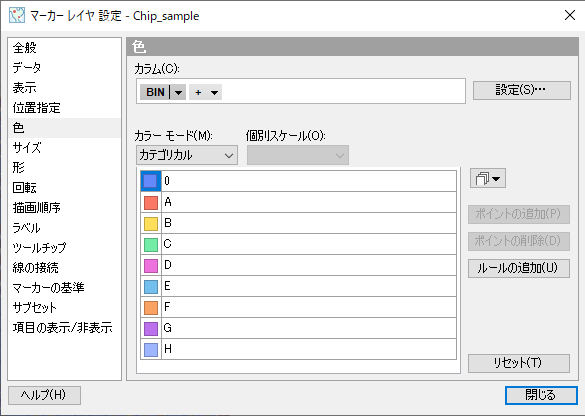Select the blue color swatch for 0

151,181
